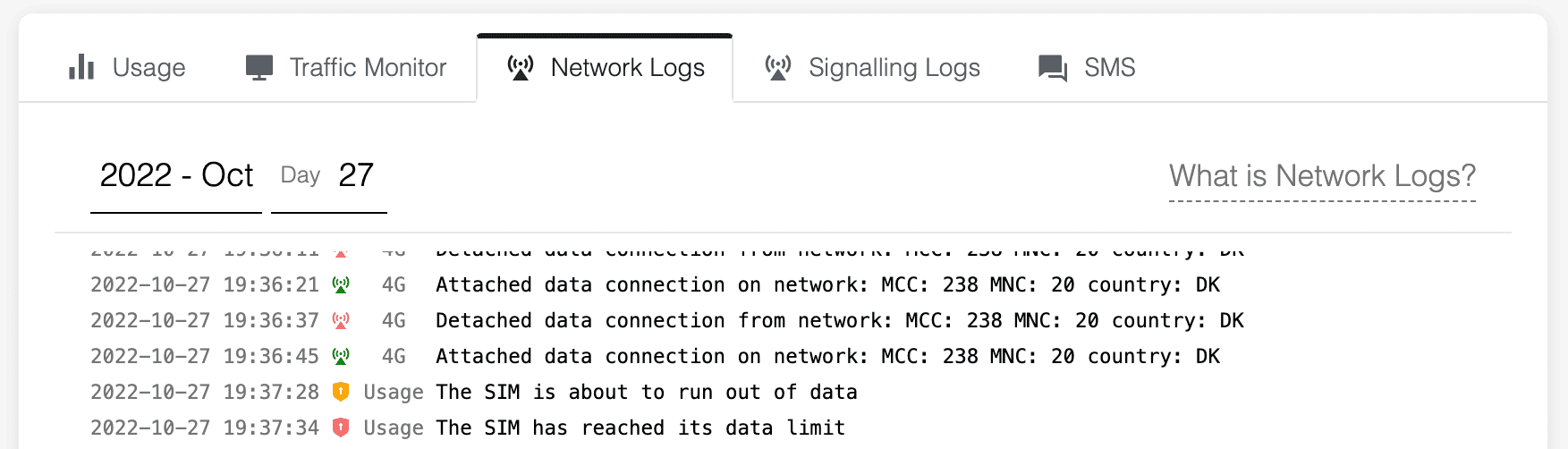Click red alert shield at 19:37:34
Image resolution: width=1568 pixels, height=449 pixels.
point(341,428)
